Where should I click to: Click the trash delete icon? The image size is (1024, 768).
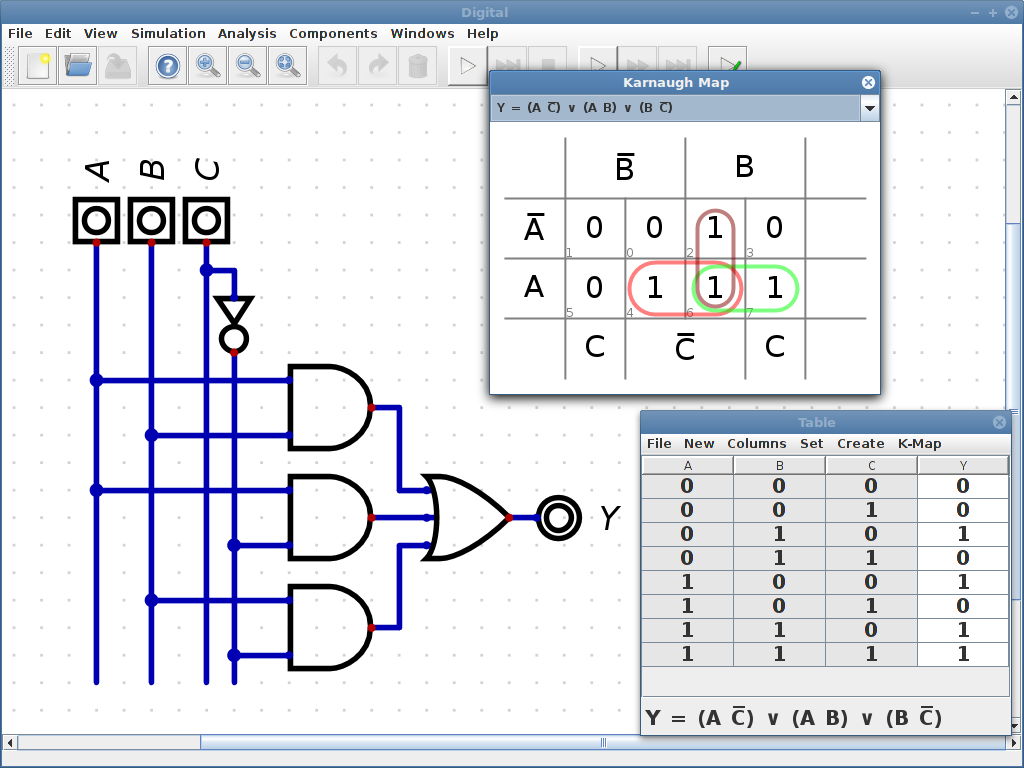(x=417, y=65)
